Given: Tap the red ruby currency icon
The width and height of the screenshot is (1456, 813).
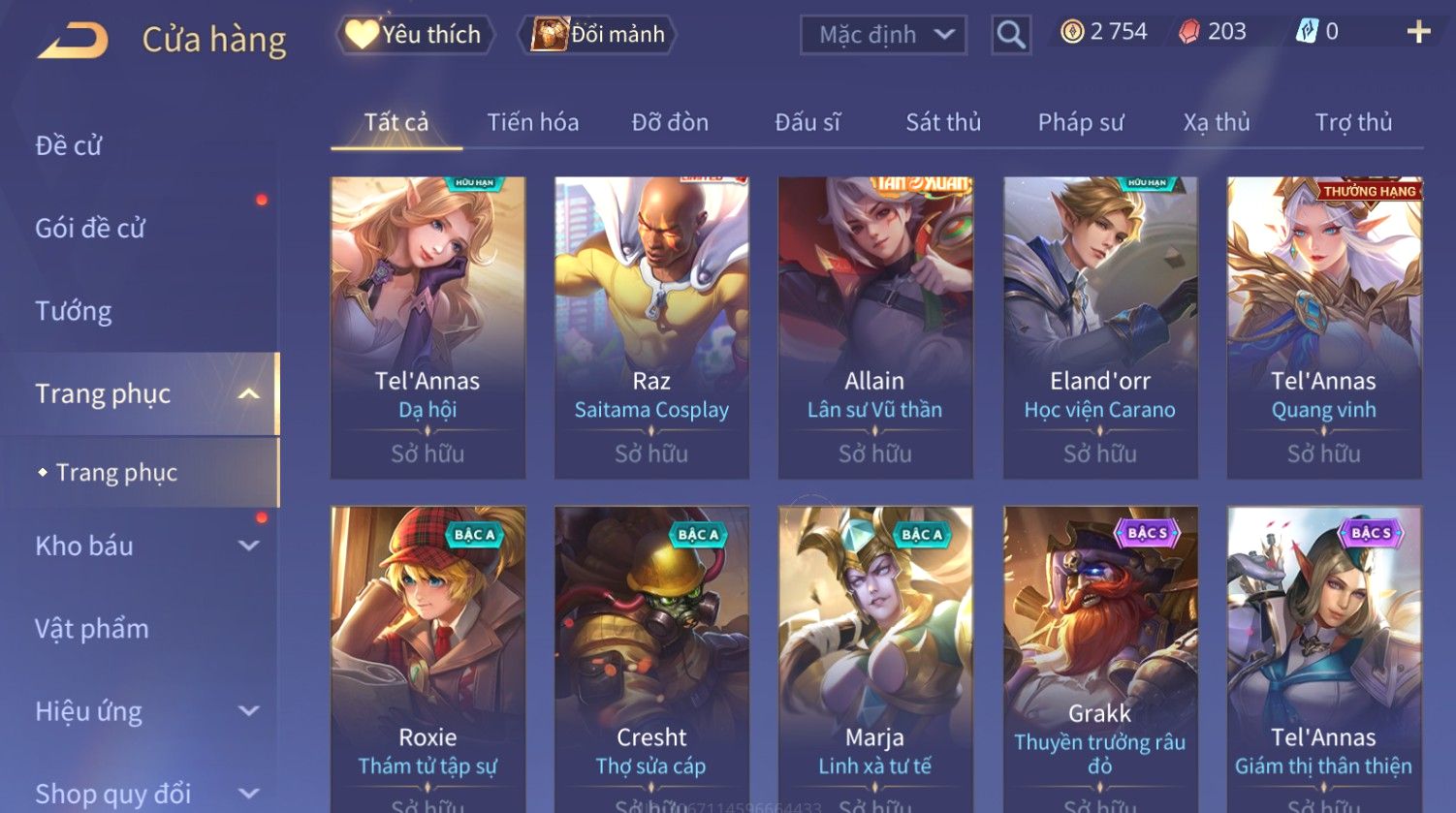Looking at the screenshot, I should coord(1189,33).
